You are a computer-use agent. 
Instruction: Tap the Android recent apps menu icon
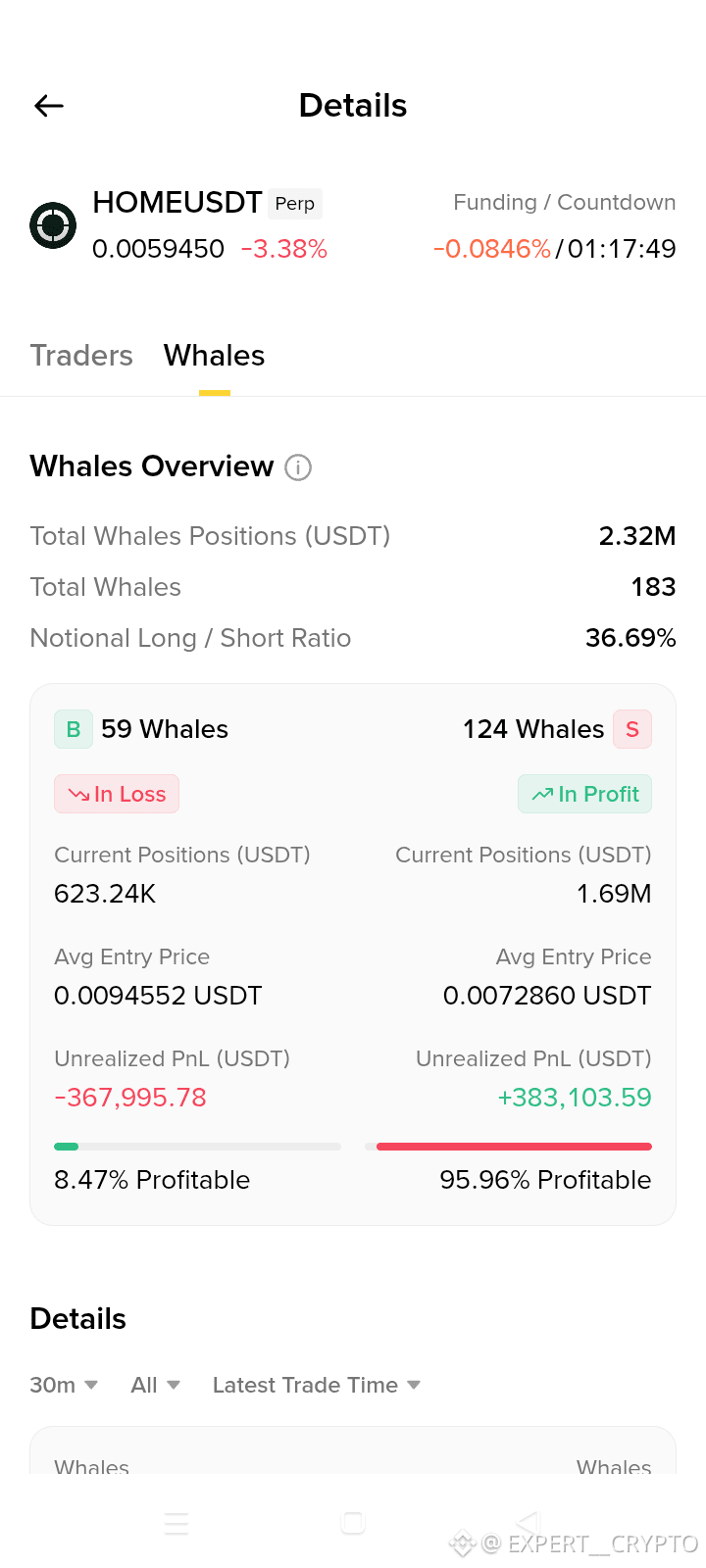(176, 1523)
